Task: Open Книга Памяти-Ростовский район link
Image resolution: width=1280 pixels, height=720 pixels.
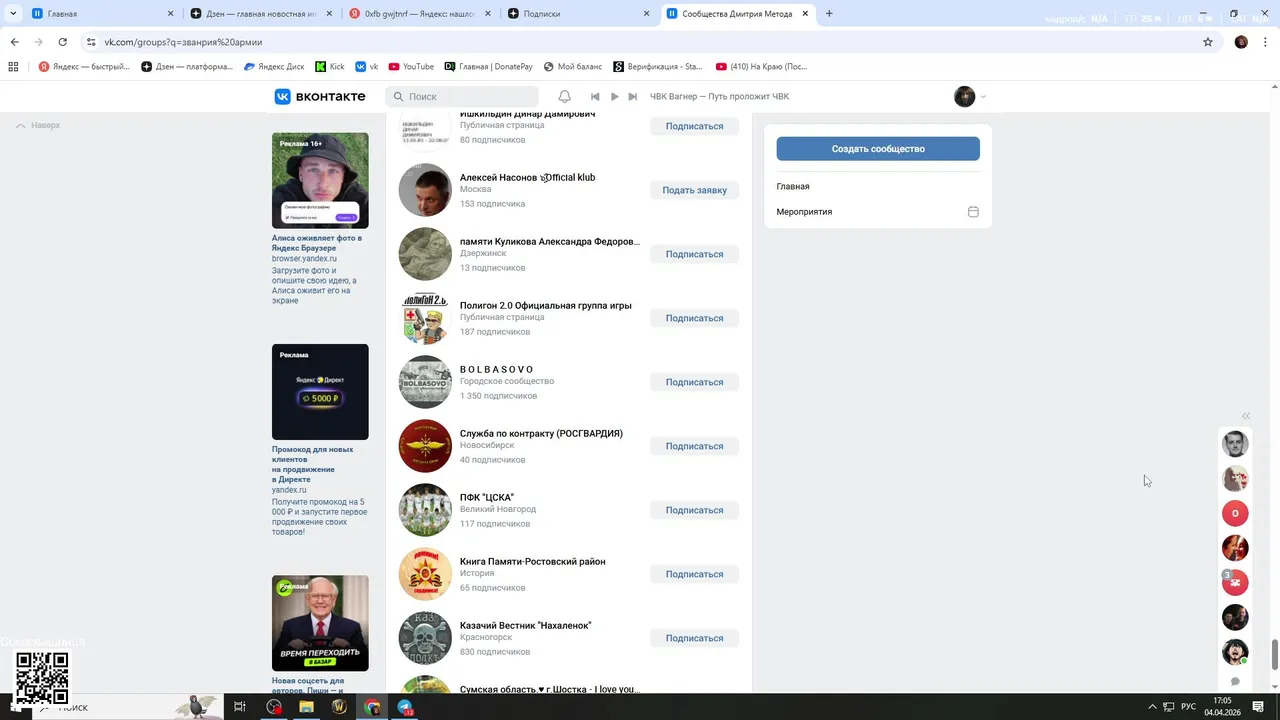Action: (532, 562)
